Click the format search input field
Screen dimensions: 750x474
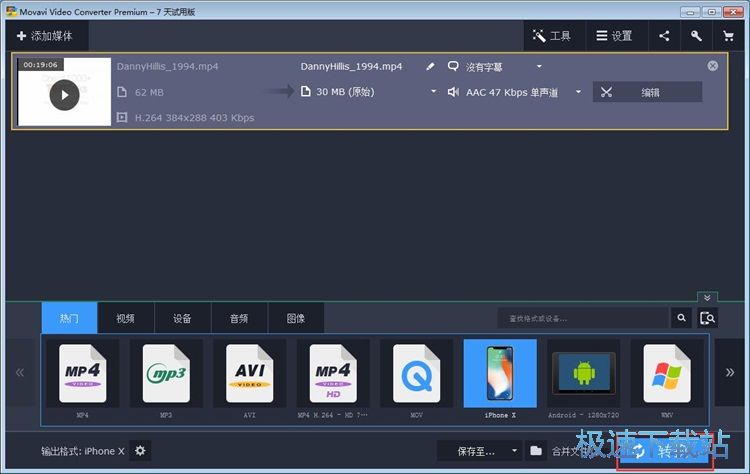pos(583,318)
